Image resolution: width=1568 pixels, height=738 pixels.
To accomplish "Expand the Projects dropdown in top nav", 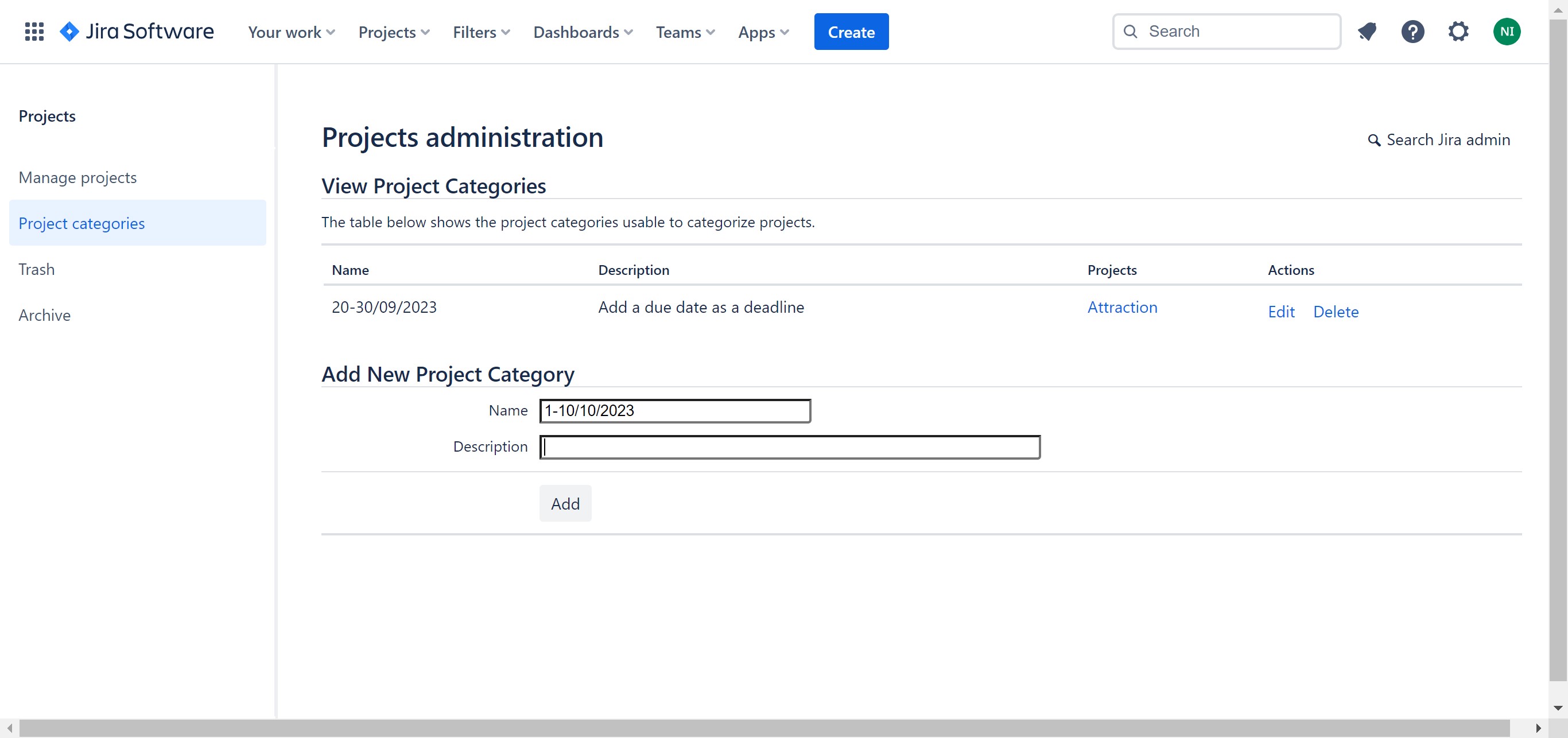I will pos(394,32).
